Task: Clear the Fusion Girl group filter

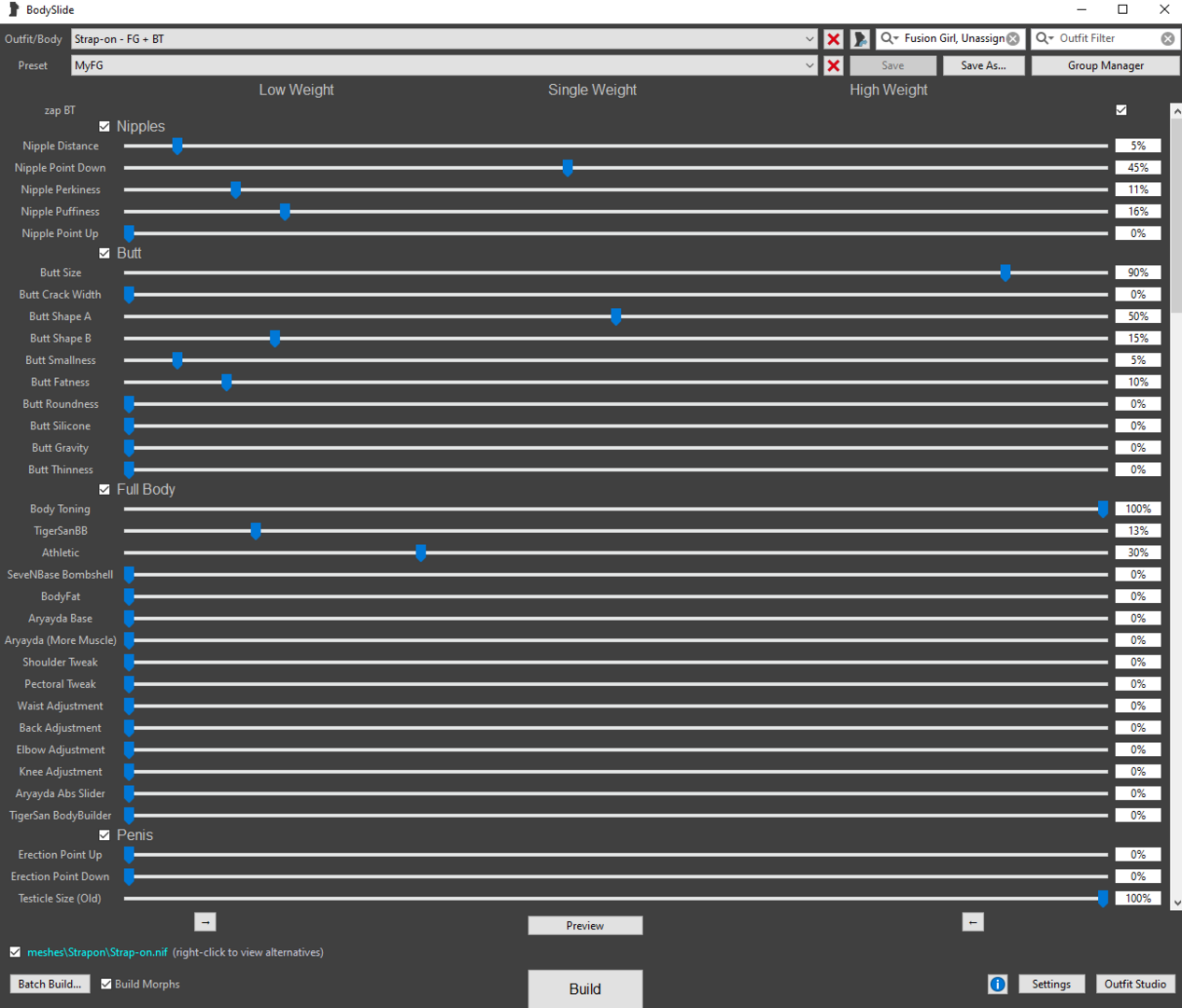Action: [1013, 38]
